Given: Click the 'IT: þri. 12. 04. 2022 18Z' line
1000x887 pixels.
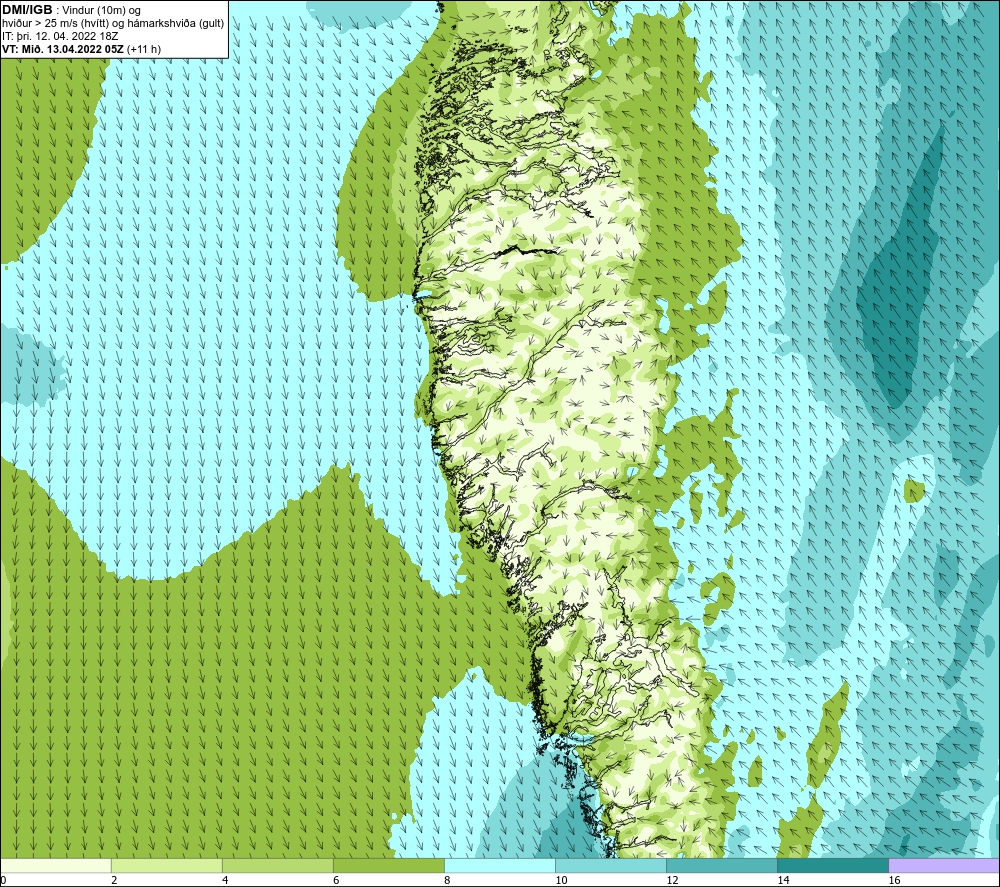Looking at the screenshot, I should pyautogui.click(x=60, y=36).
